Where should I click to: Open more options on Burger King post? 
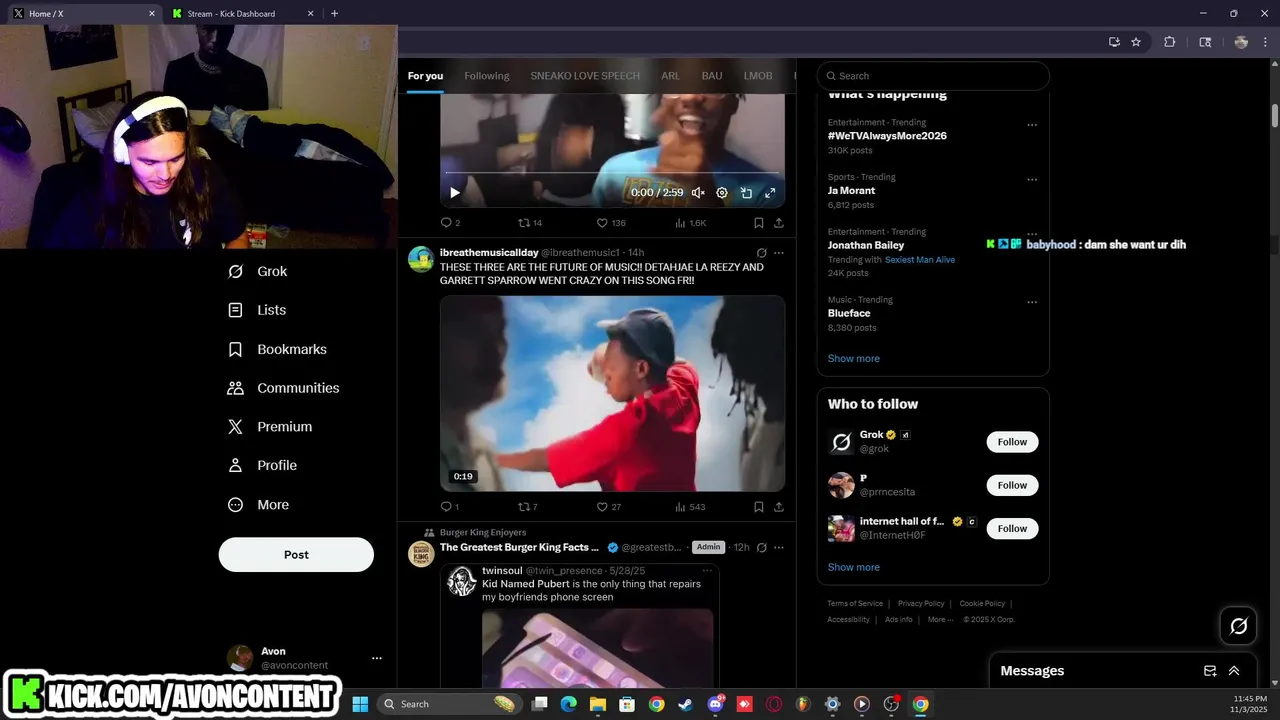coord(779,547)
